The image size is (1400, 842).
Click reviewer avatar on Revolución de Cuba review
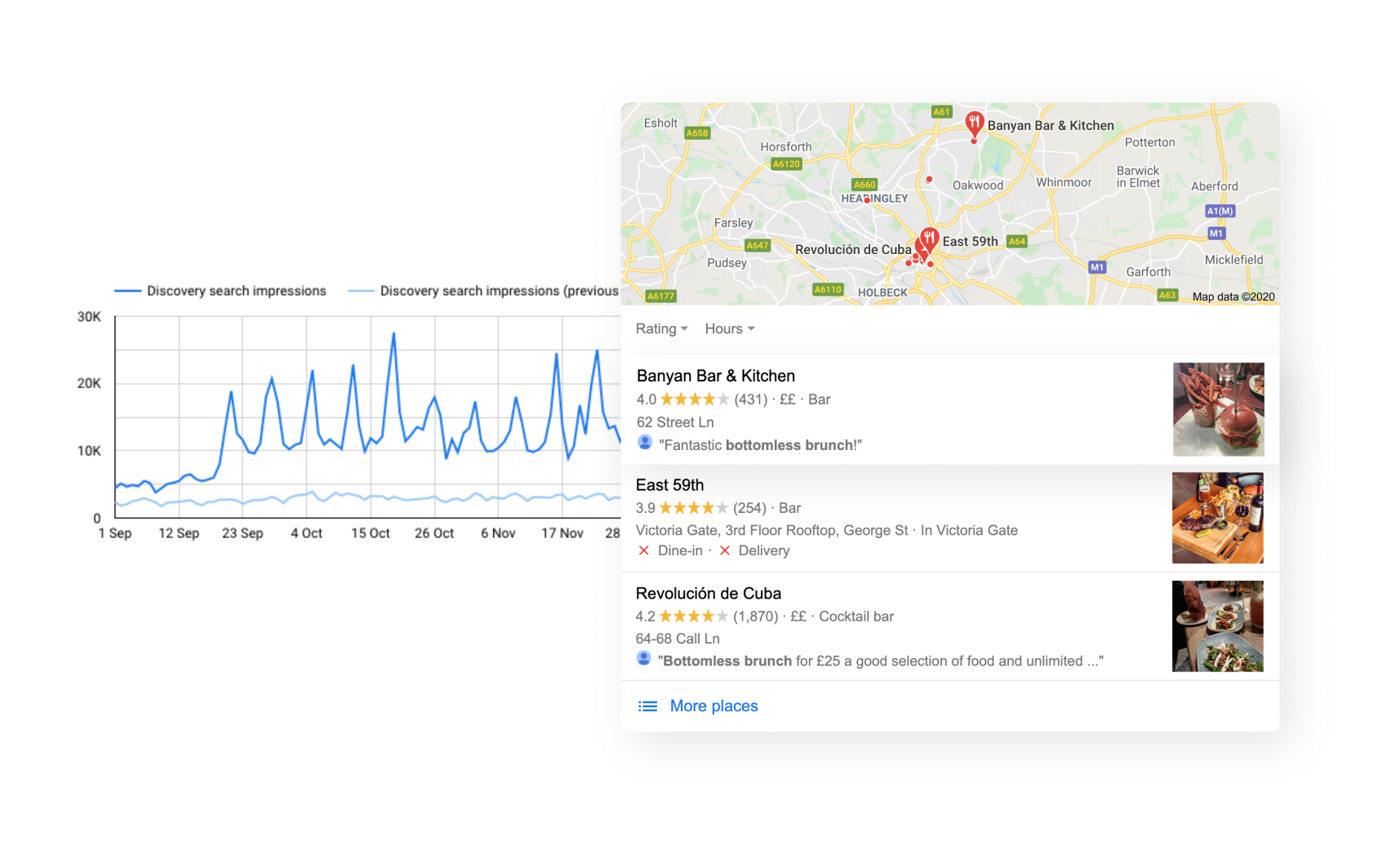point(644,658)
